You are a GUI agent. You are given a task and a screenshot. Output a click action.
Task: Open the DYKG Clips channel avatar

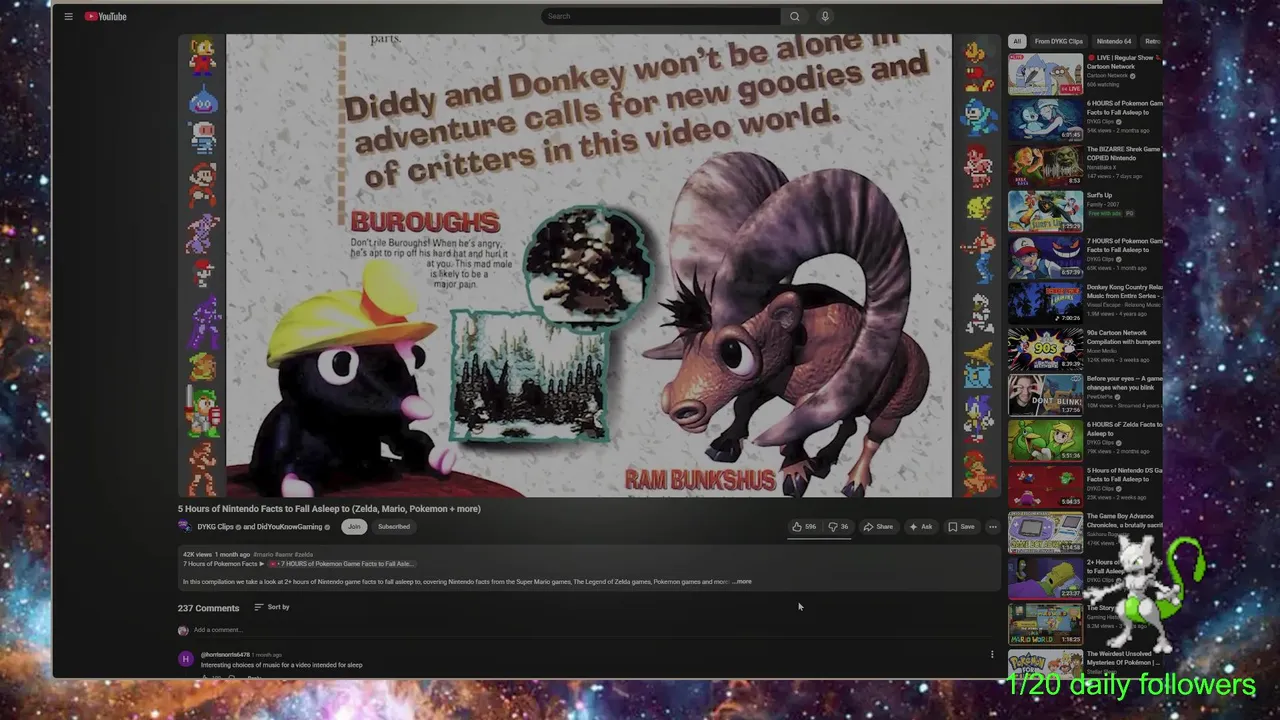pyautogui.click(x=184, y=527)
